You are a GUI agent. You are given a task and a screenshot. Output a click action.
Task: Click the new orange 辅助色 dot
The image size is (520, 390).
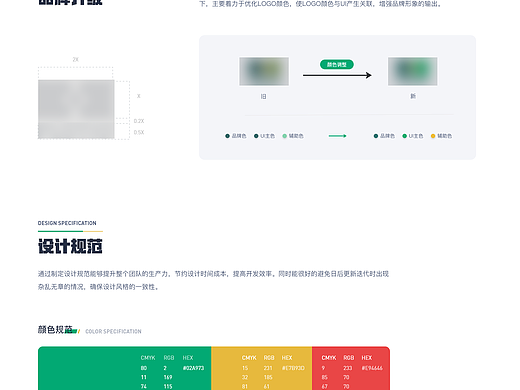(x=433, y=136)
